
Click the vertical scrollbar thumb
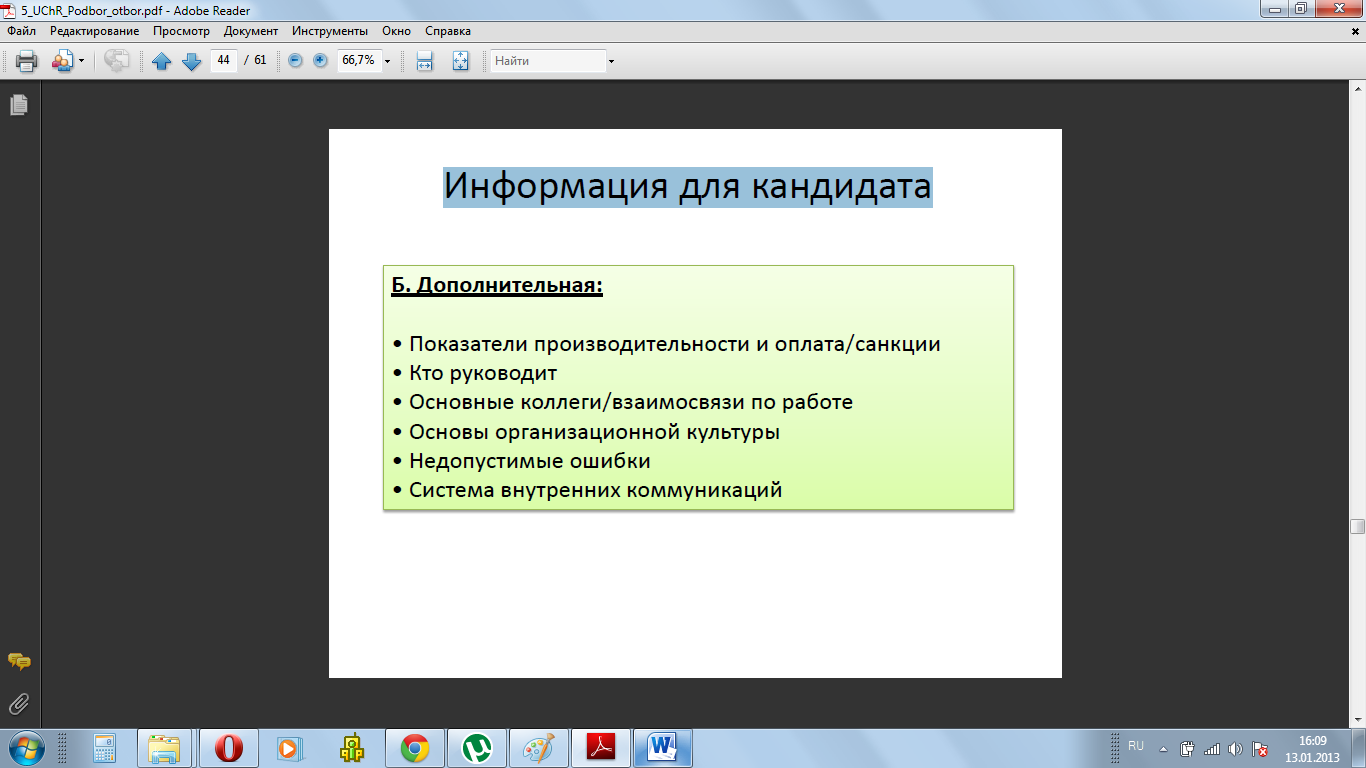click(x=1357, y=527)
